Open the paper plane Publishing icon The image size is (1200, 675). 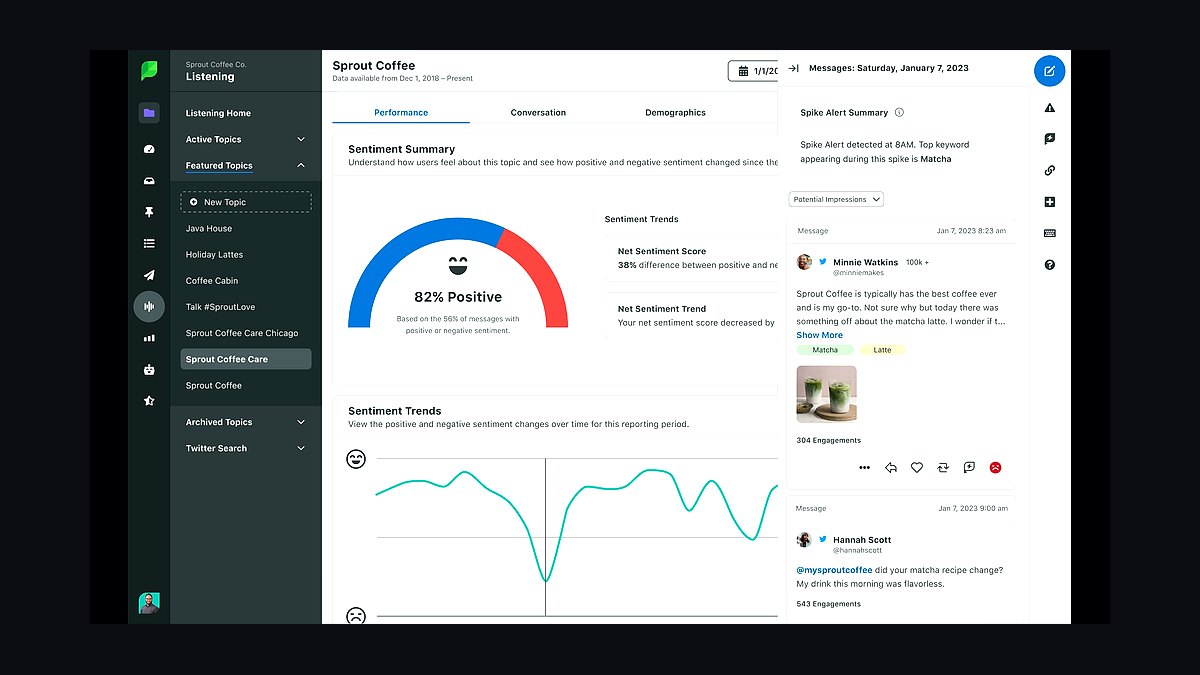click(x=149, y=275)
